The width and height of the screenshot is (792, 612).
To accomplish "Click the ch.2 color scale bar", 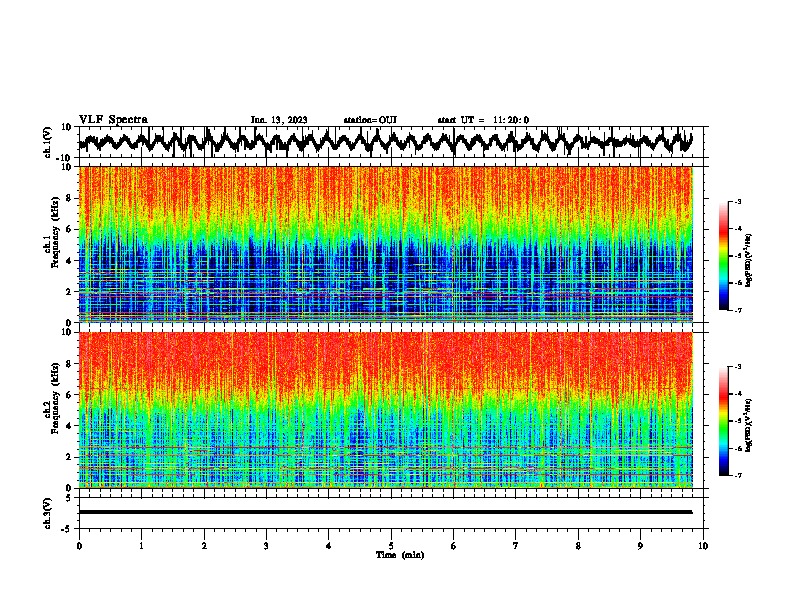I will click(x=723, y=421).
